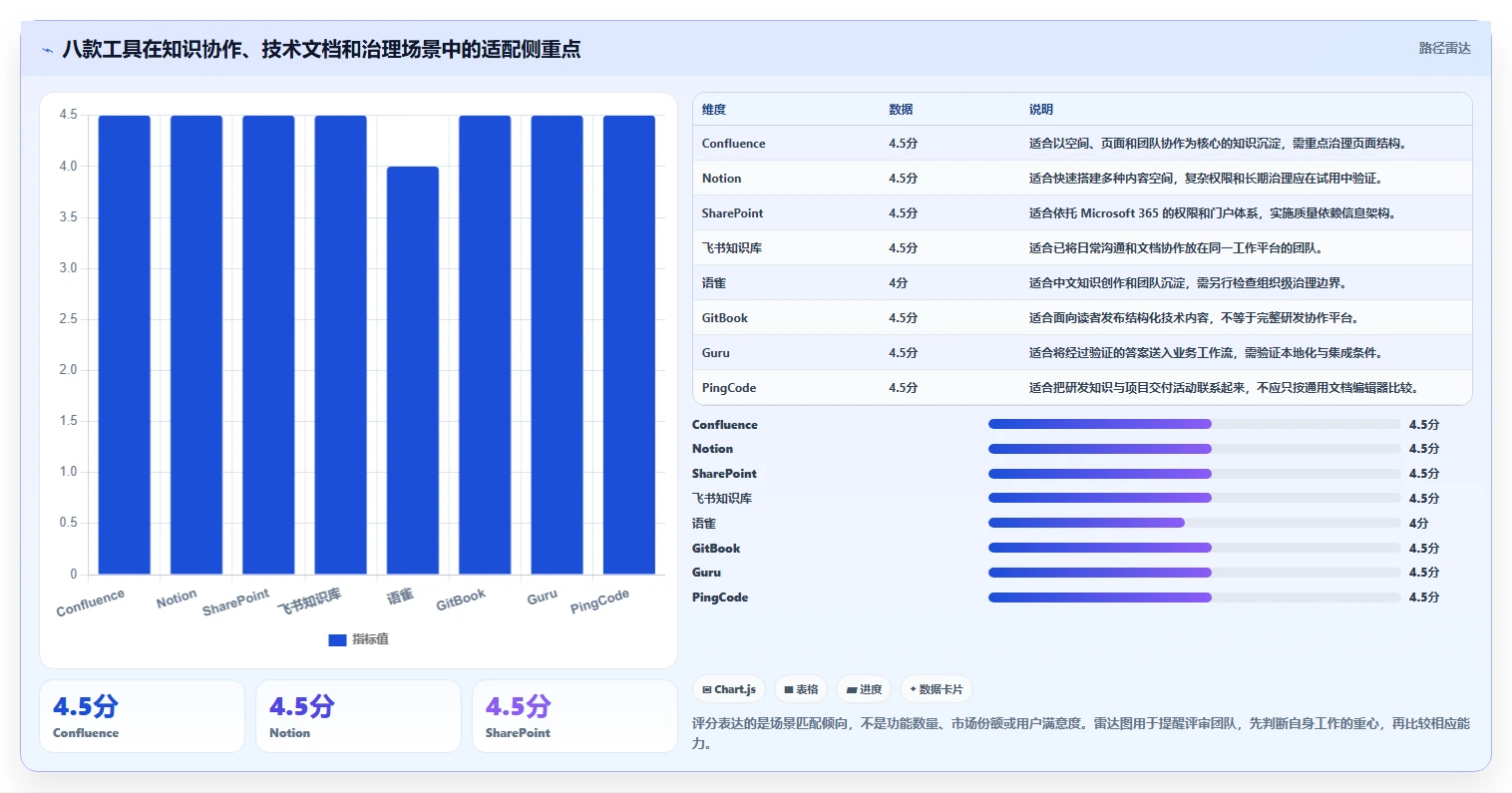The width and height of the screenshot is (1512, 793).
Task: Click the SharePoint description mentioning Microsoft 365
Action: (x=1214, y=213)
